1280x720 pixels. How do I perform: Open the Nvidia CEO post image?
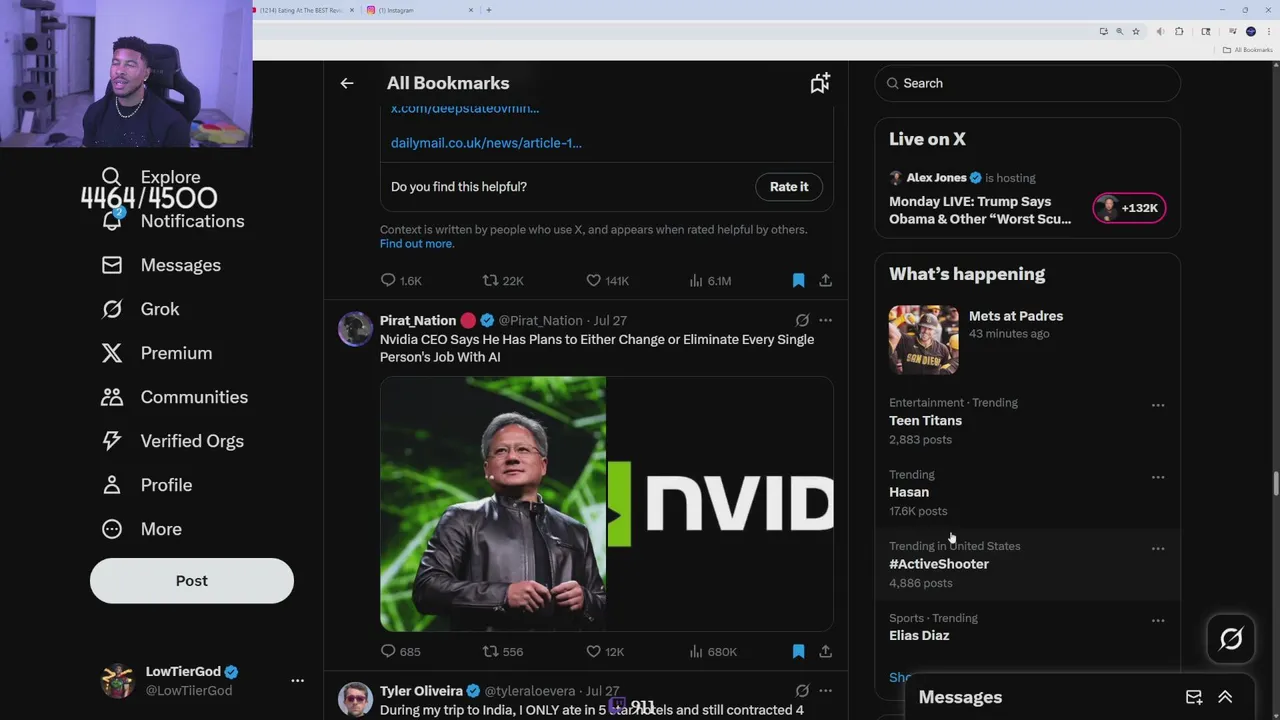(x=607, y=504)
